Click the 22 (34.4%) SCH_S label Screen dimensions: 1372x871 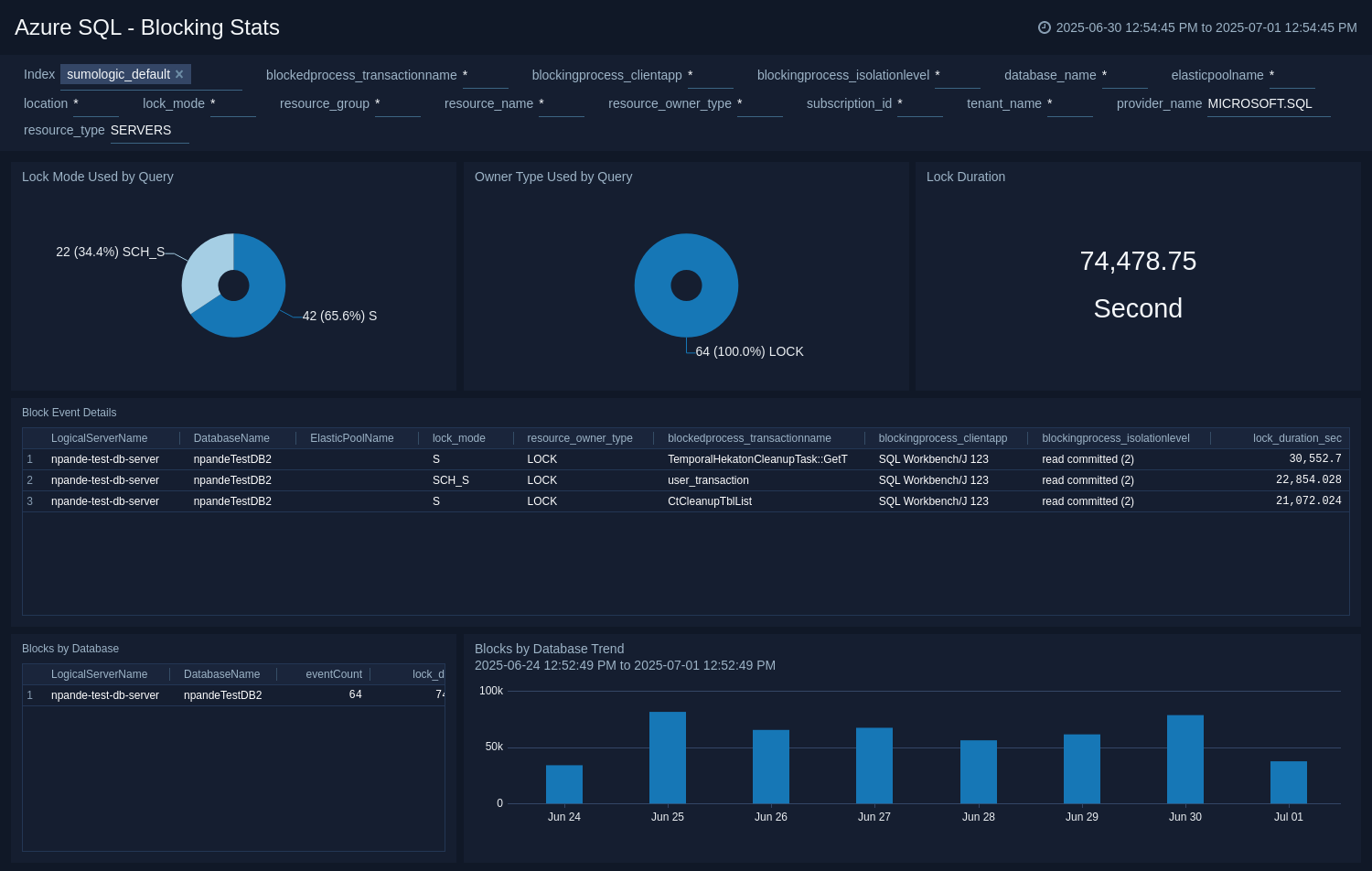[x=111, y=252]
